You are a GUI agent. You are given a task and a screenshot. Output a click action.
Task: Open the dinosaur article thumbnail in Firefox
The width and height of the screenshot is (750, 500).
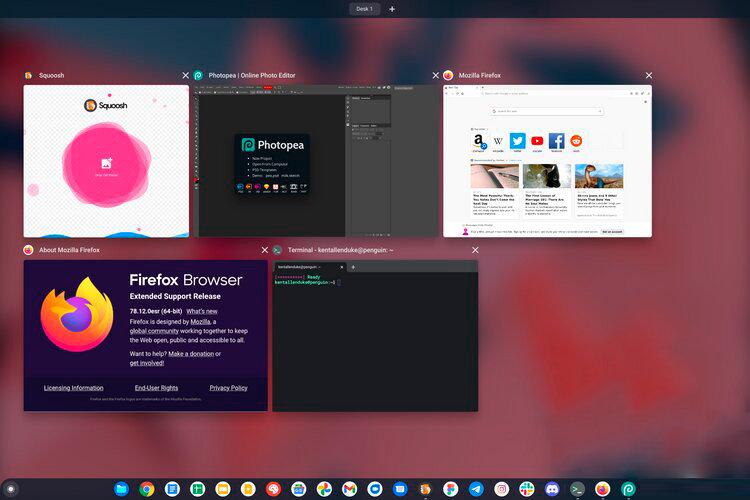click(599, 176)
